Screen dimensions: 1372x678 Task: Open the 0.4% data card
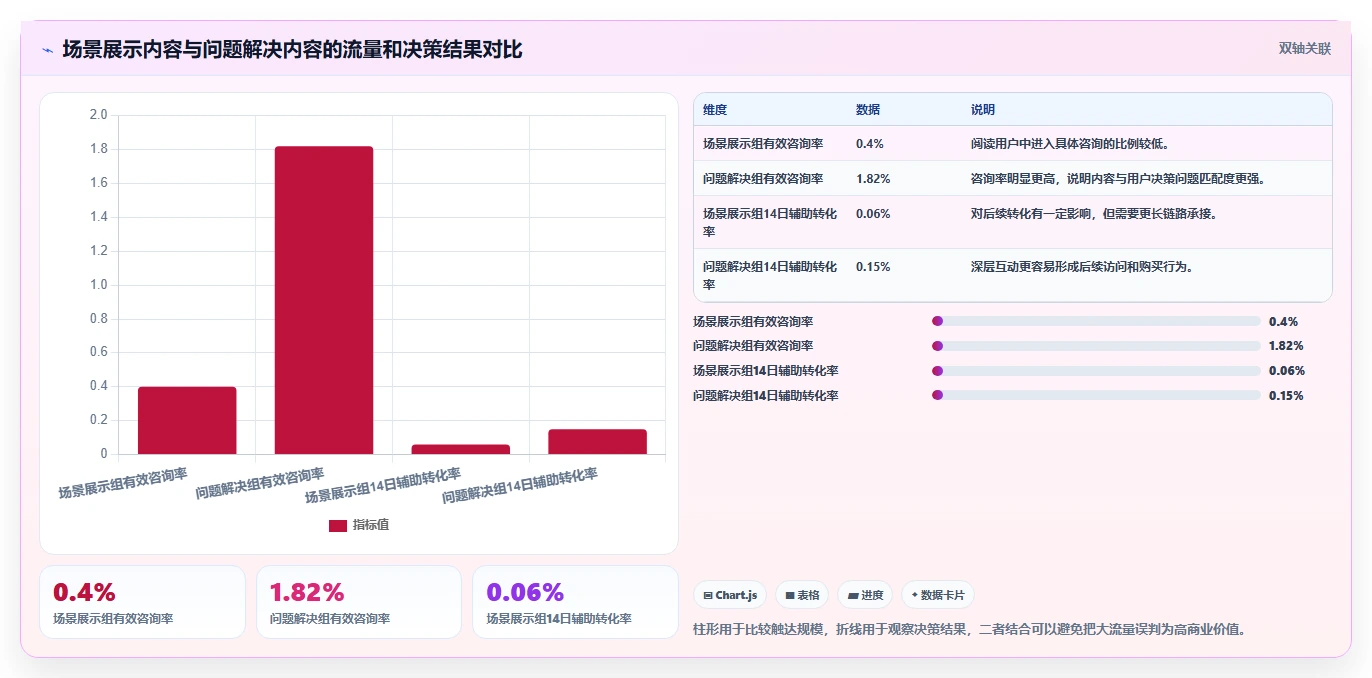point(142,602)
